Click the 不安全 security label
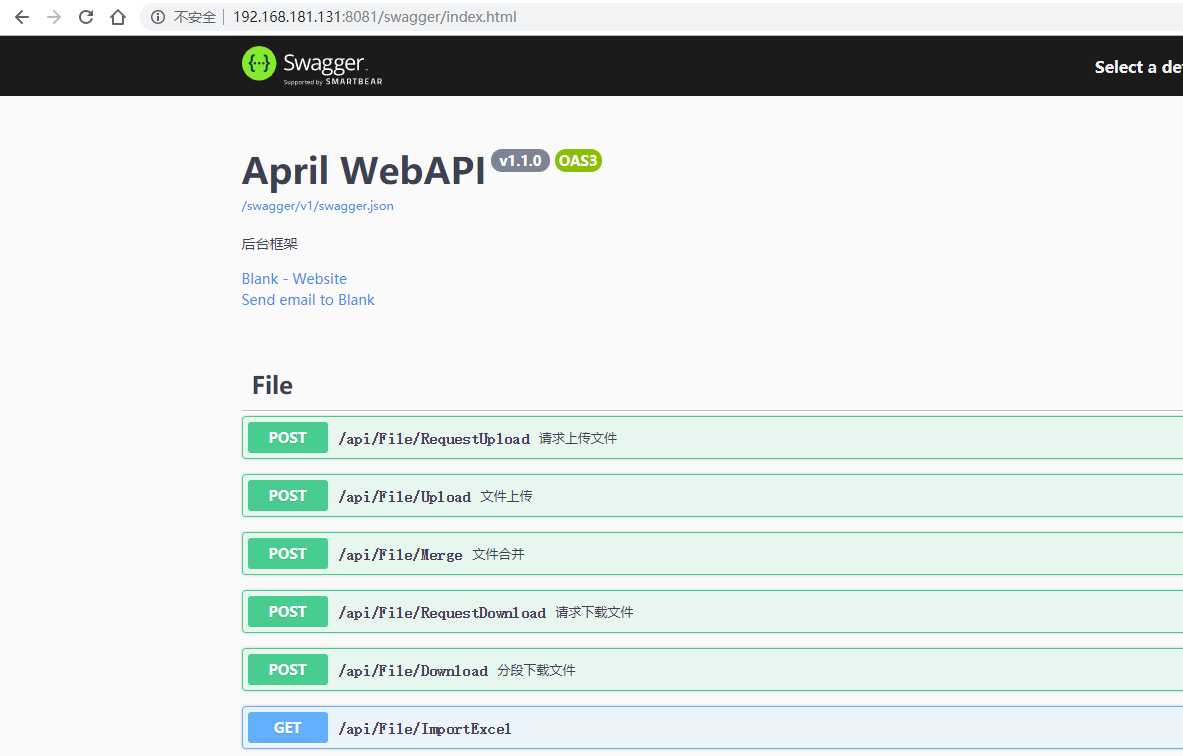The image size is (1183, 756). tap(195, 17)
